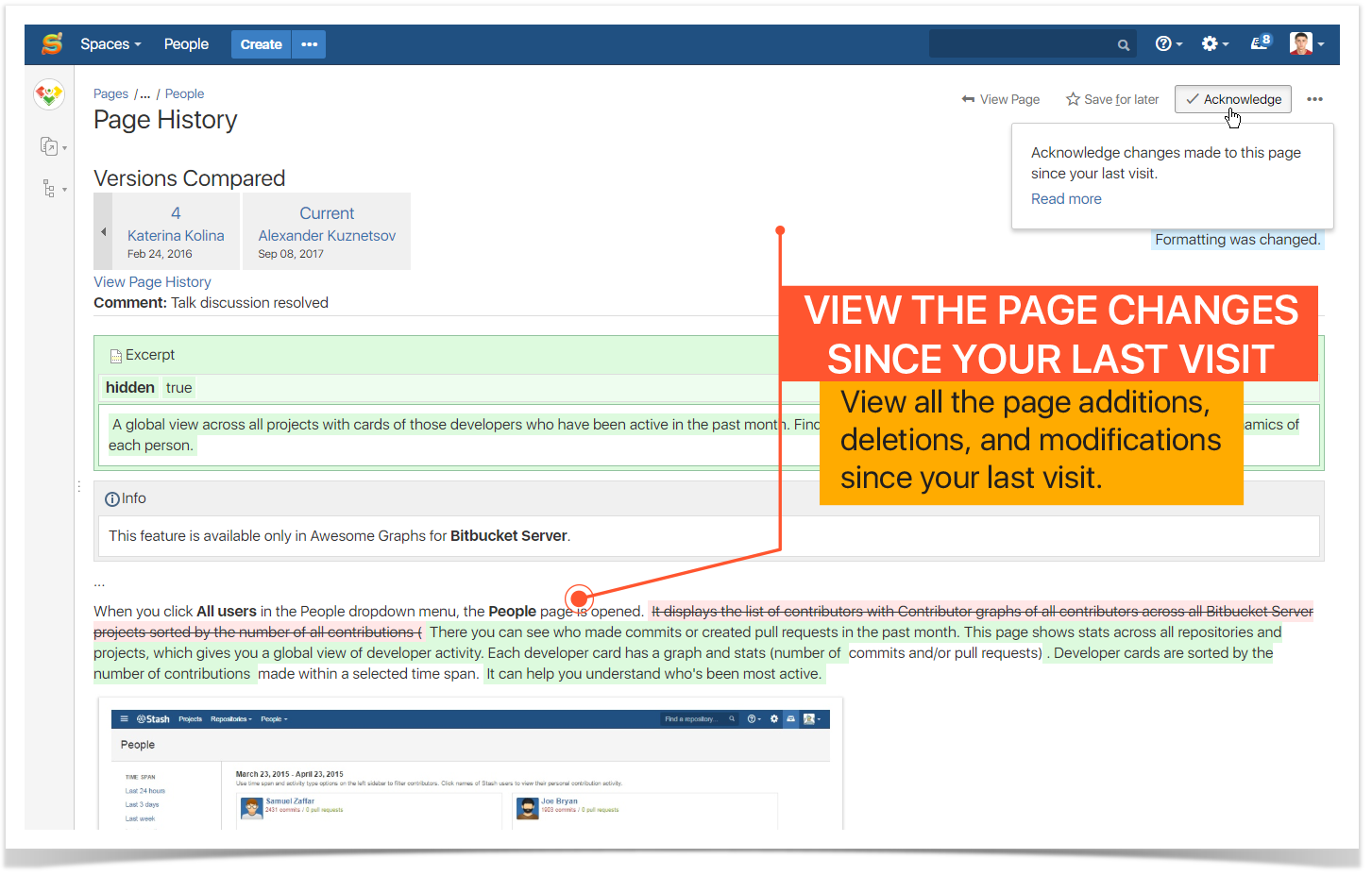Click 'Feb 24, 2016' version date
Viewport: 1372px width, 876px height.
coord(160,254)
